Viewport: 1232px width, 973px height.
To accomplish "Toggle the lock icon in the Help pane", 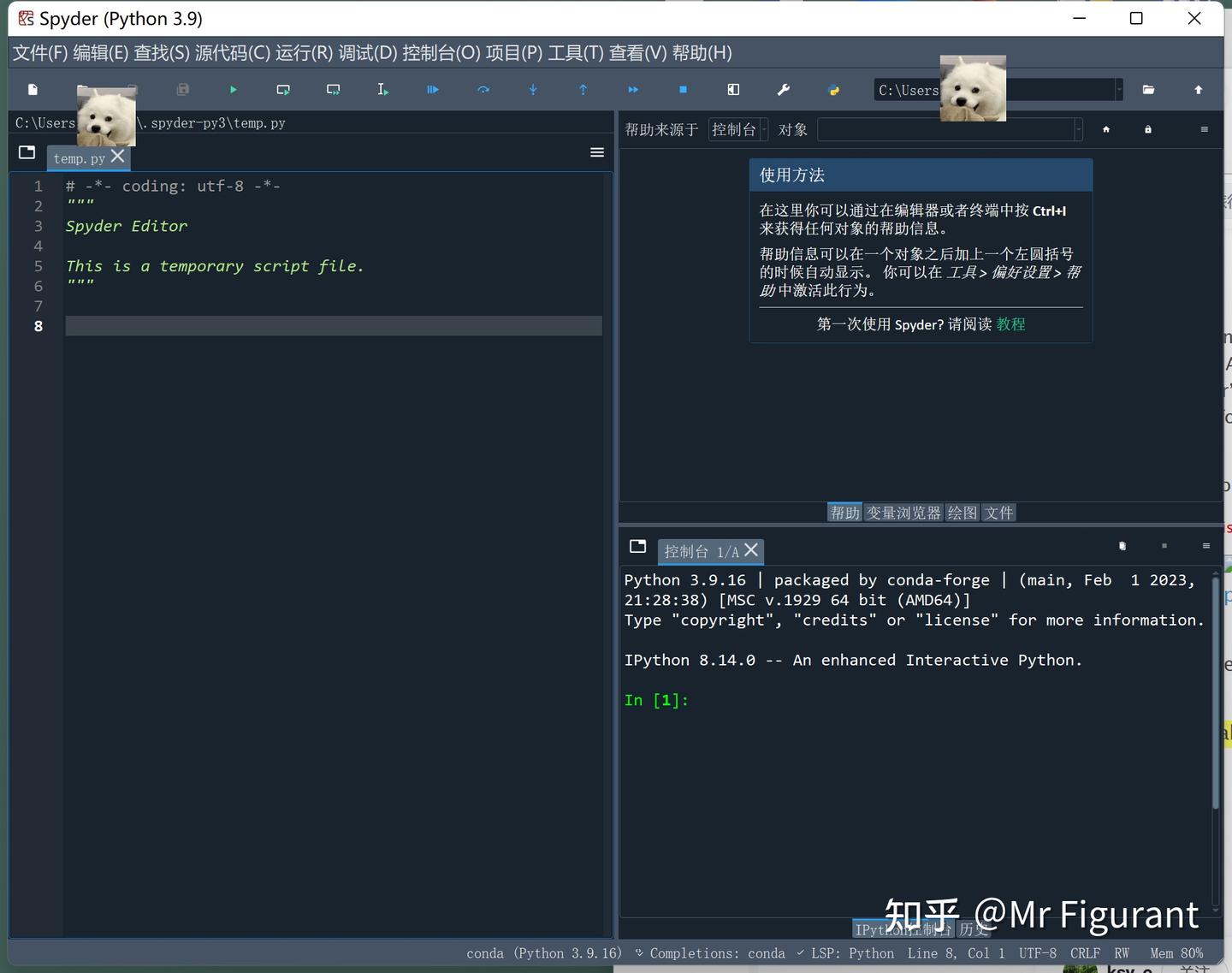I will click(1147, 129).
